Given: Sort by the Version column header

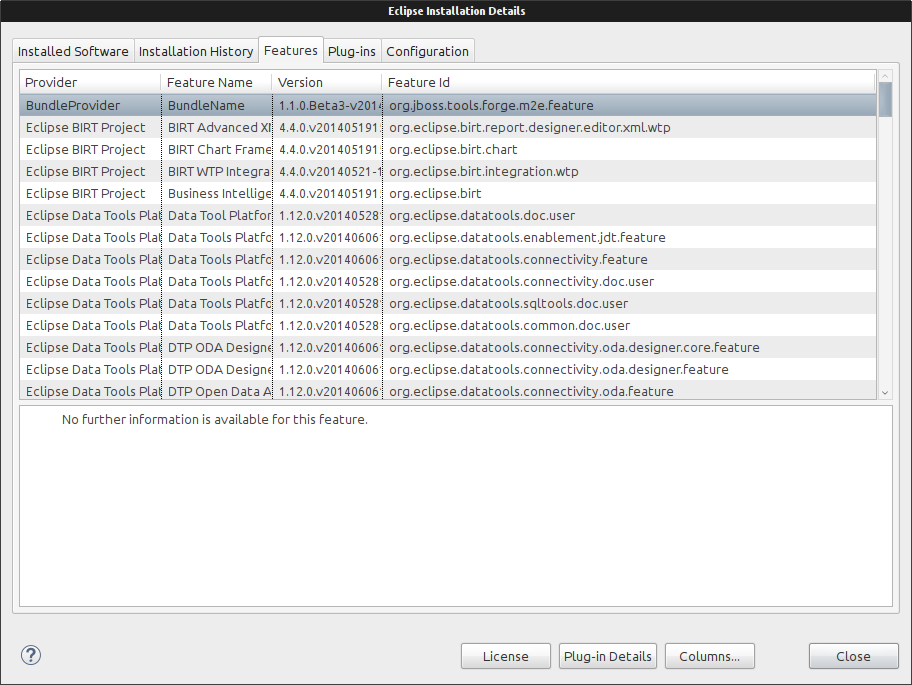Looking at the screenshot, I should 327,82.
